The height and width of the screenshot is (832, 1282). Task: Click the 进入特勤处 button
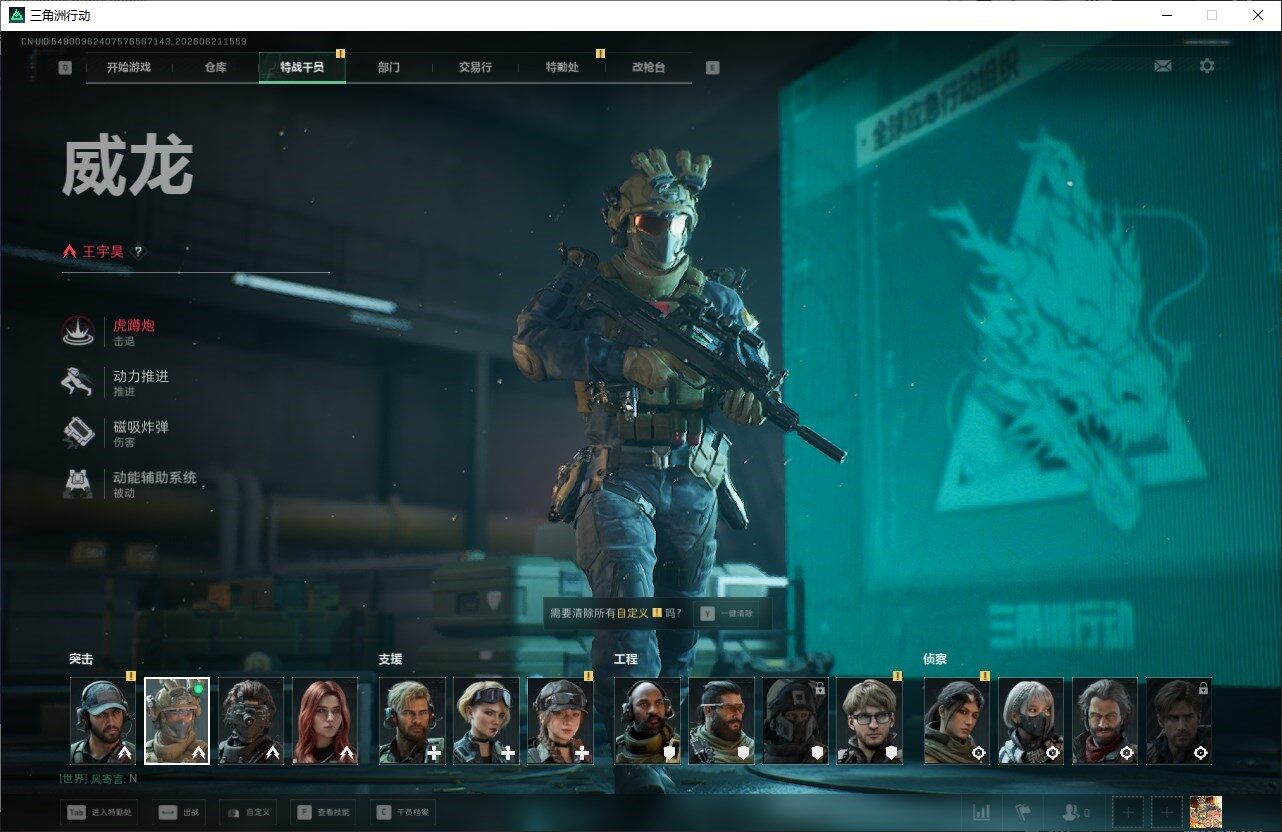(101, 812)
